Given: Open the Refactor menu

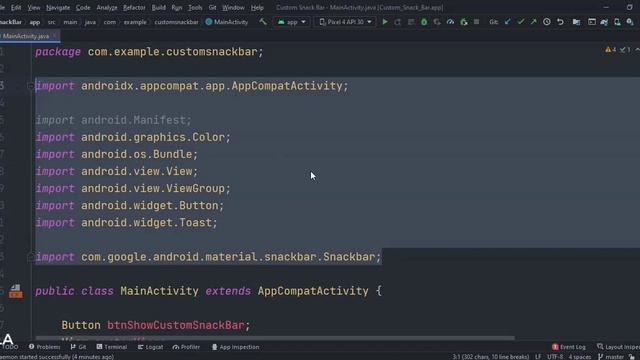Looking at the screenshot, I should (x=134, y=7).
